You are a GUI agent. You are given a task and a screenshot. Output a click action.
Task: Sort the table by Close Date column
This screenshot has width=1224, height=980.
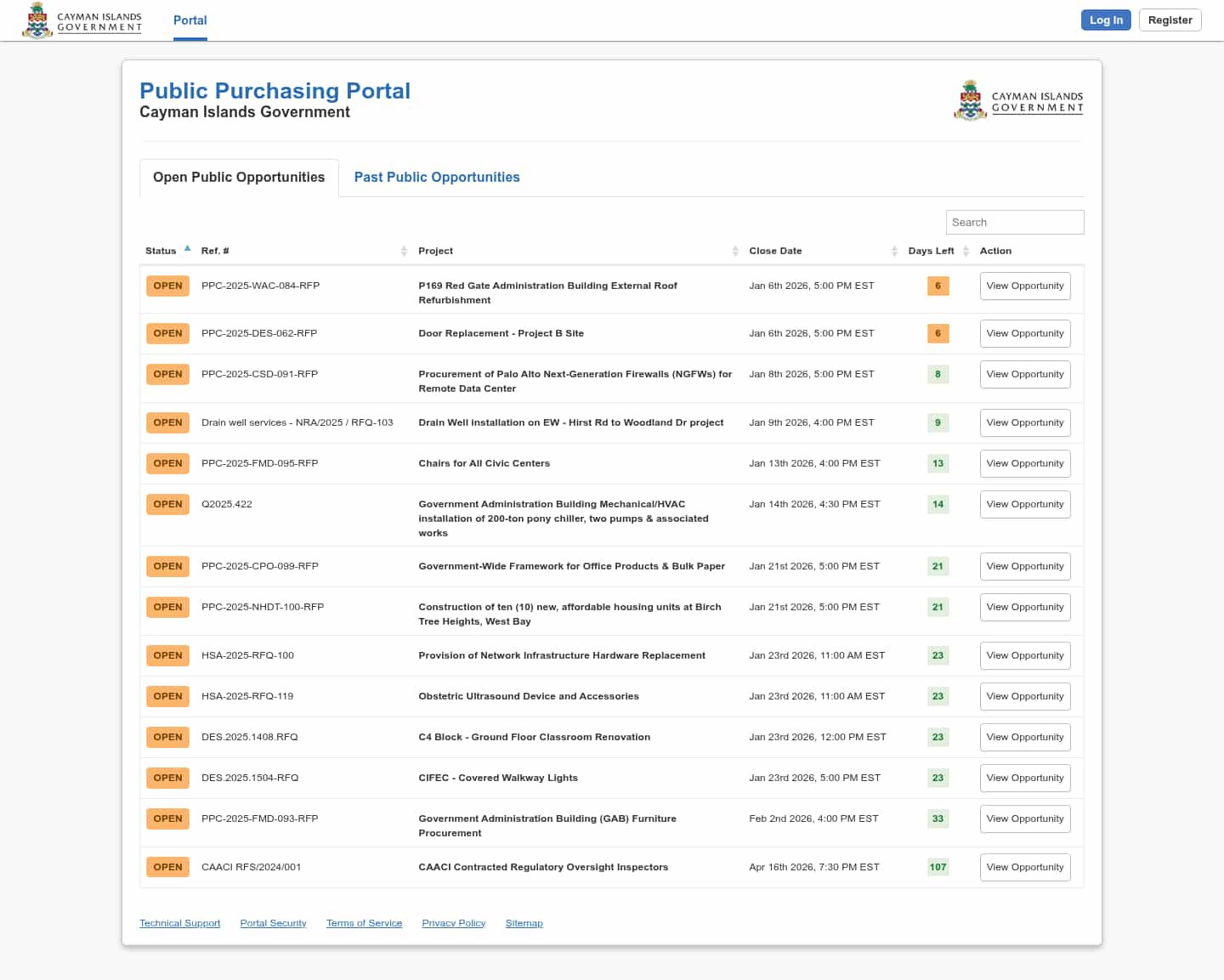(x=893, y=251)
